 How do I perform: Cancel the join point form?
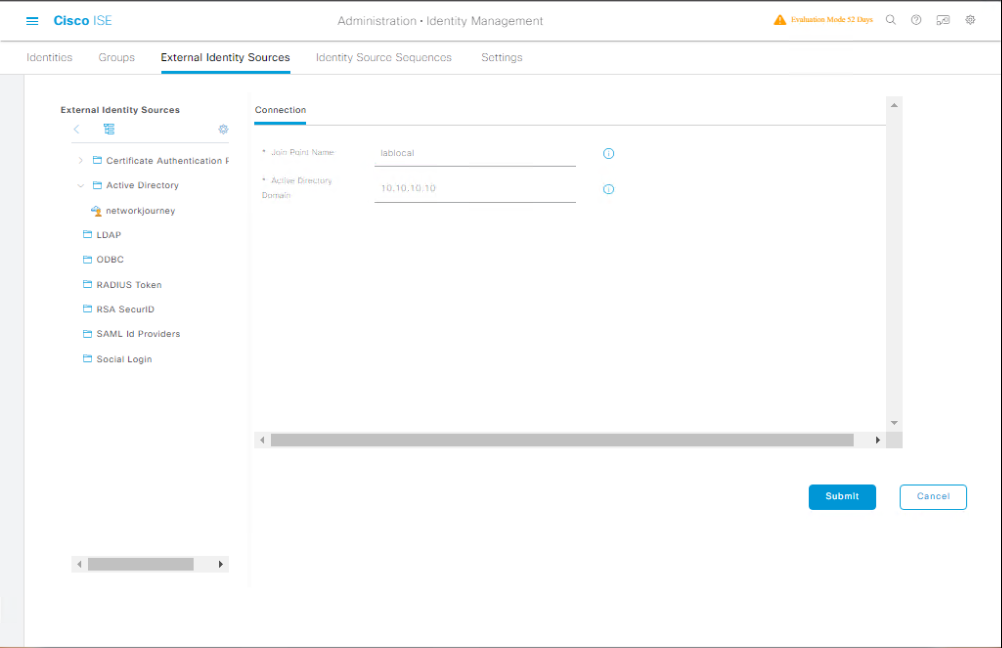(933, 497)
